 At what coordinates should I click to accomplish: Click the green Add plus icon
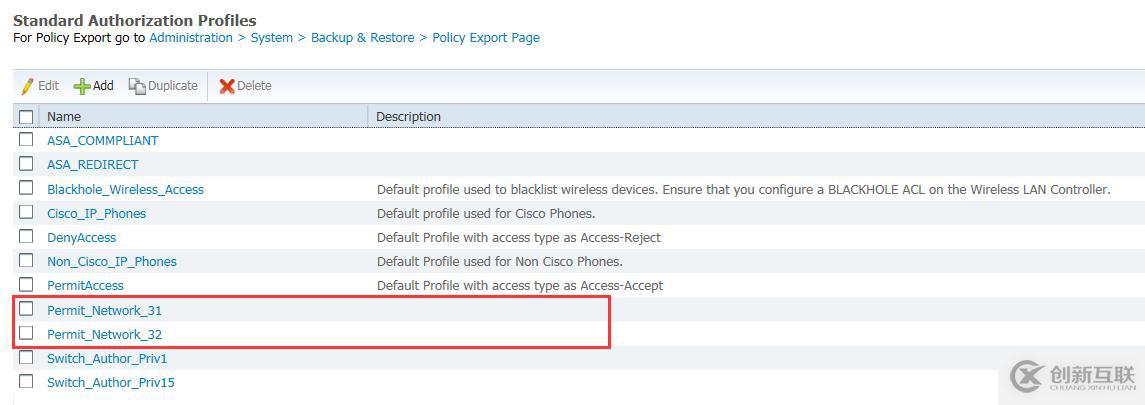(82, 86)
